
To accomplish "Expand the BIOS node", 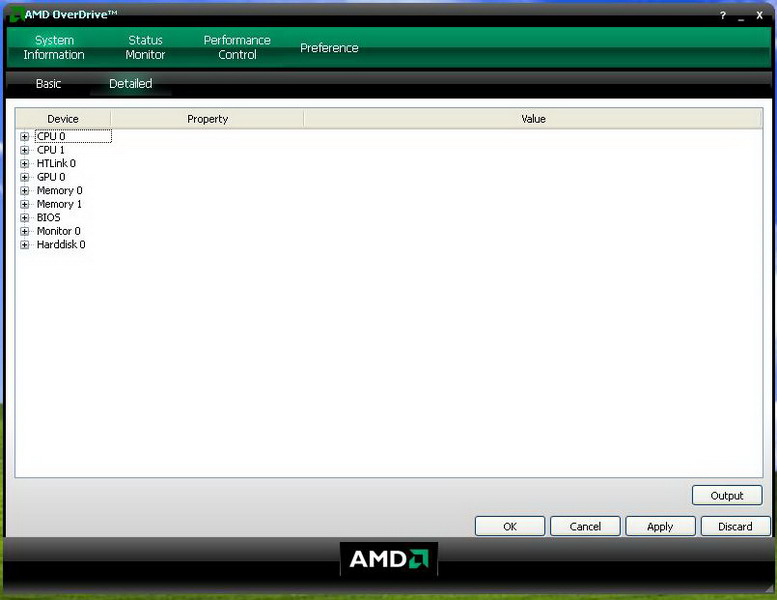I will click(x=24, y=218).
